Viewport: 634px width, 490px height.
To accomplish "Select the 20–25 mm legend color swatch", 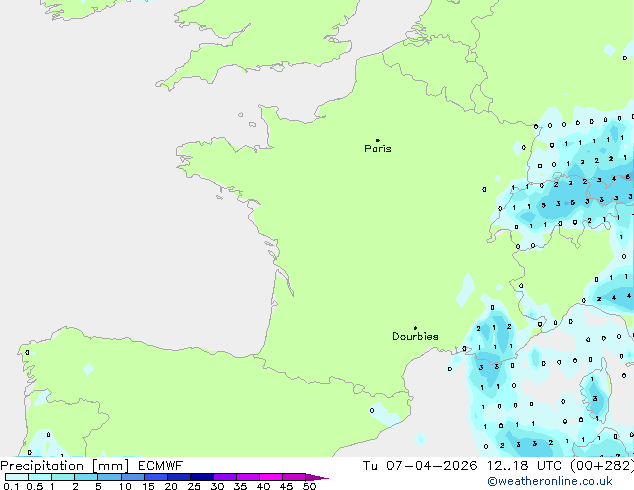I will coord(178,477).
